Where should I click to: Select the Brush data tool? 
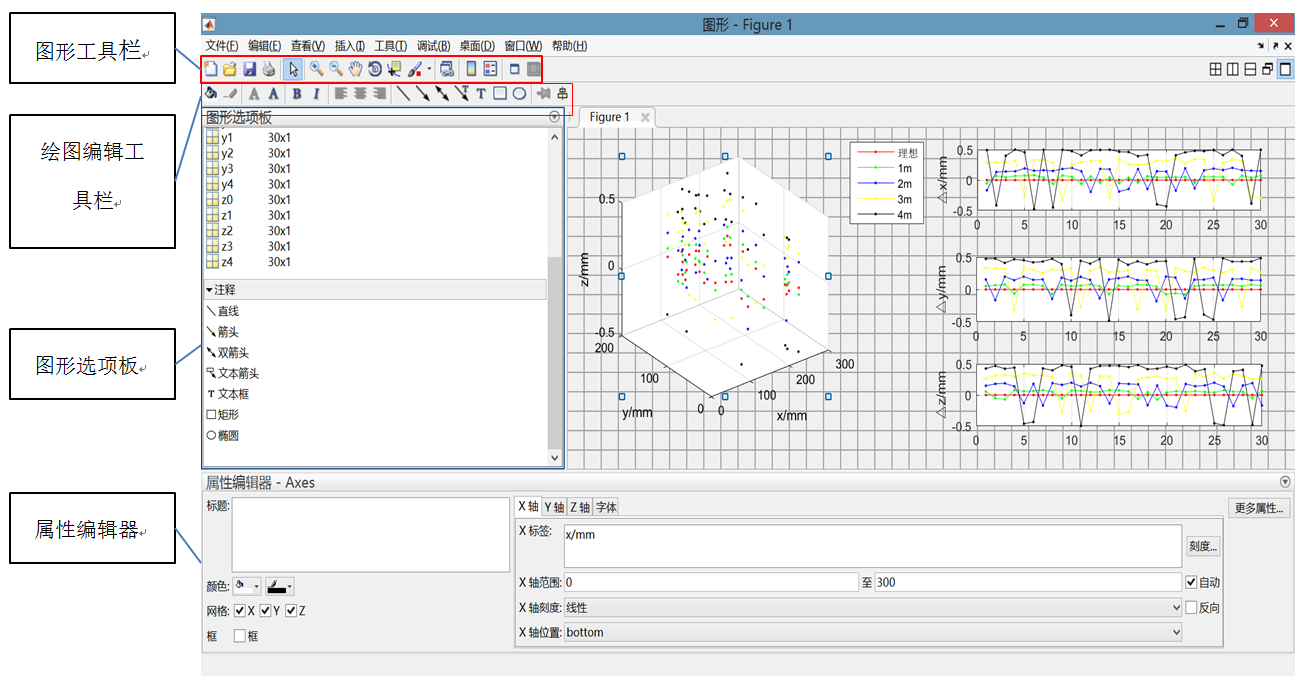point(415,69)
